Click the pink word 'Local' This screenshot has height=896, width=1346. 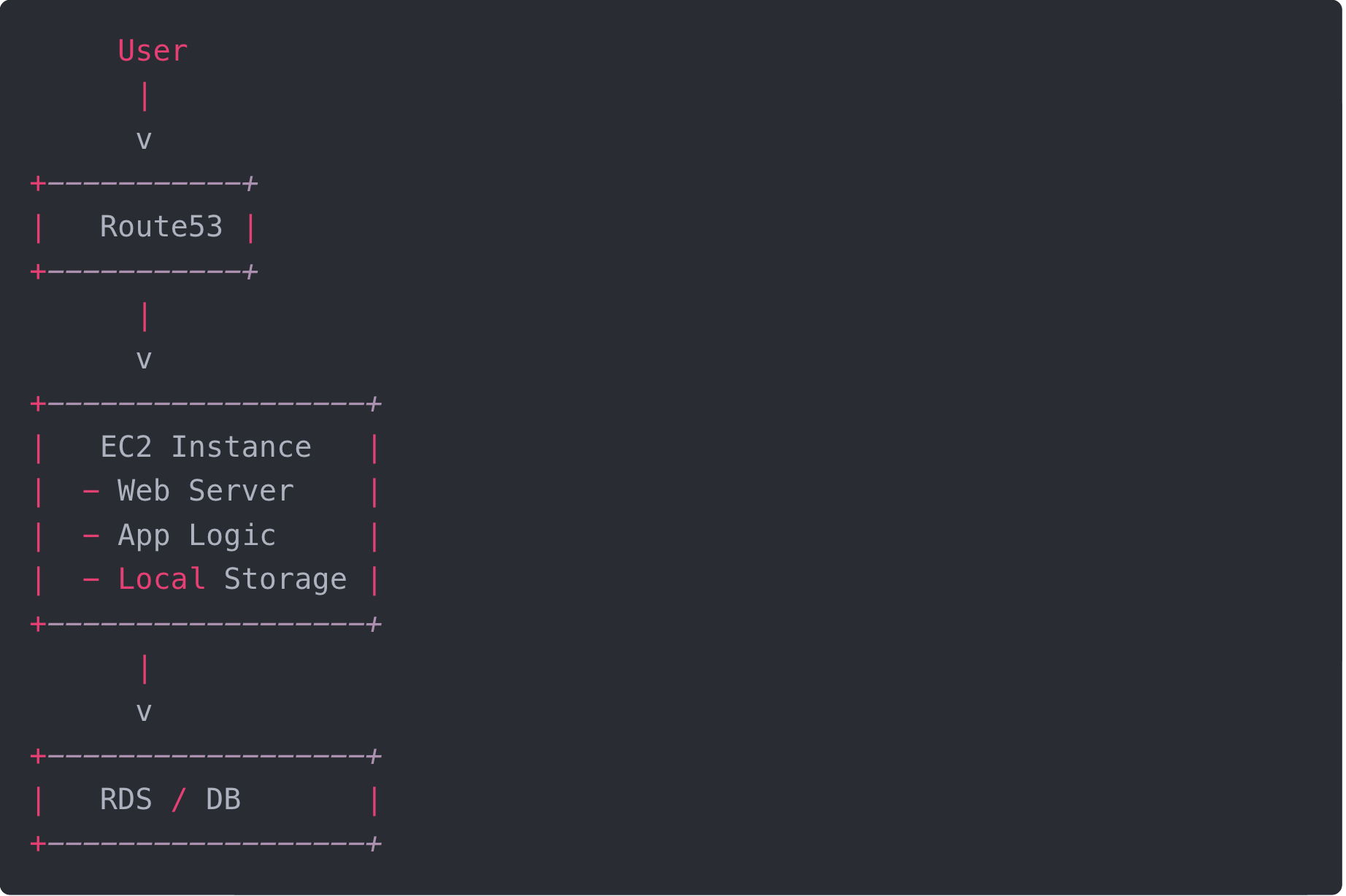(161, 579)
